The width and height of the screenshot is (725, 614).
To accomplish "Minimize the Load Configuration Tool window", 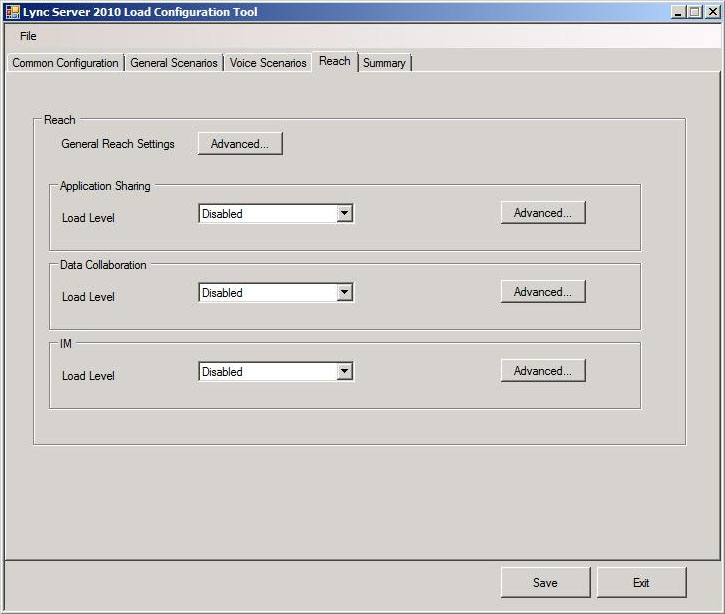I will click(678, 12).
